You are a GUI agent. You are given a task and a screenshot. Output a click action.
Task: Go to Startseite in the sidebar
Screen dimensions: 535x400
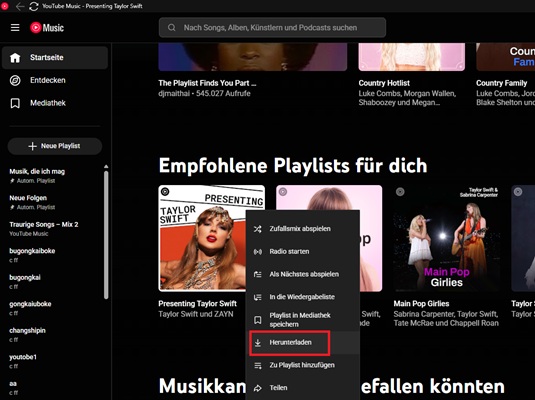pyautogui.click(x=55, y=57)
